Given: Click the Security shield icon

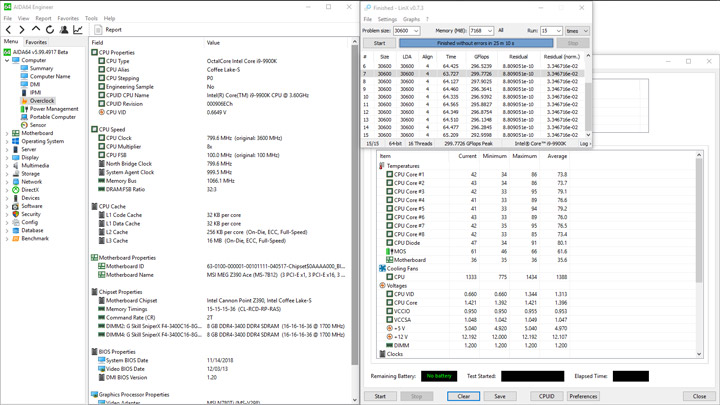Looking at the screenshot, I should pyautogui.click(x=16, y=214).
